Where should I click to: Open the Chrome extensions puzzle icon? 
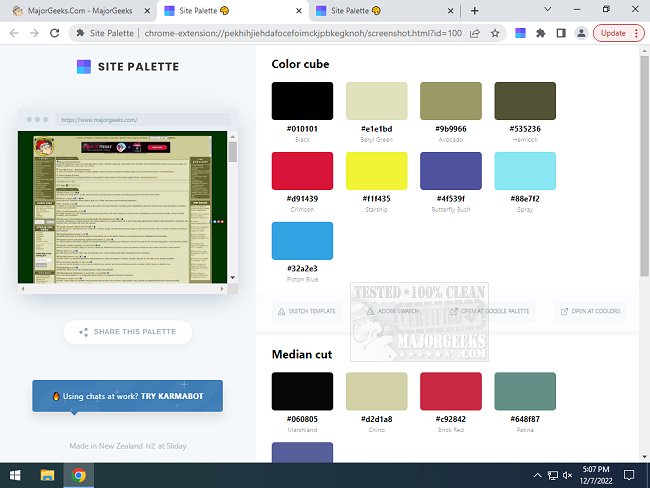[x=541, y=33]
